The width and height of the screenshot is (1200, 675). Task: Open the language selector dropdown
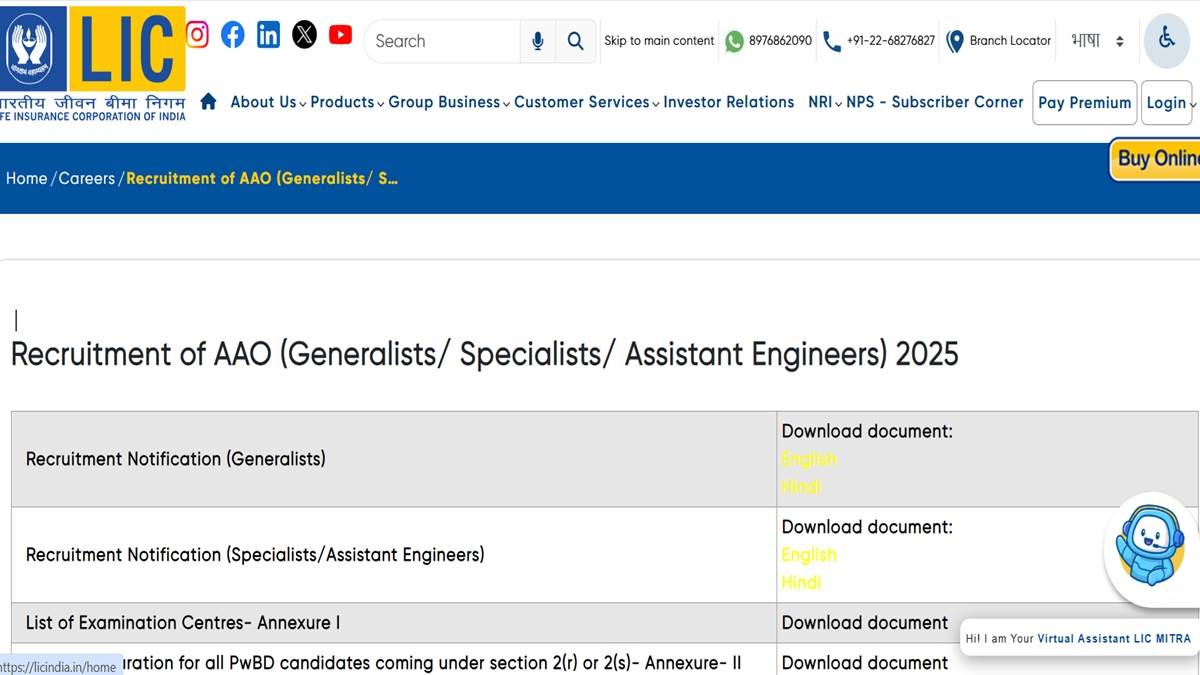[1098, 41]
